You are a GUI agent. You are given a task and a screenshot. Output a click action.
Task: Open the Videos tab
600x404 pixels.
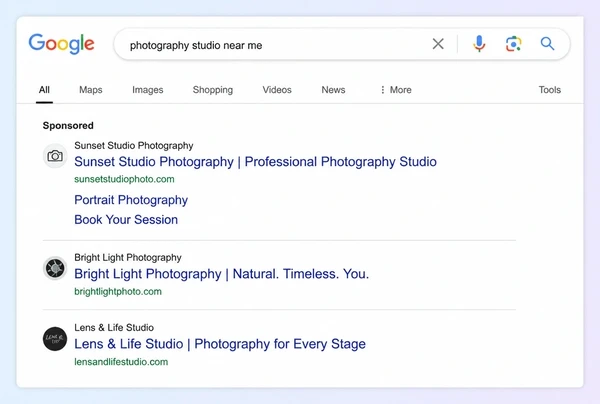tap(277, 90)
